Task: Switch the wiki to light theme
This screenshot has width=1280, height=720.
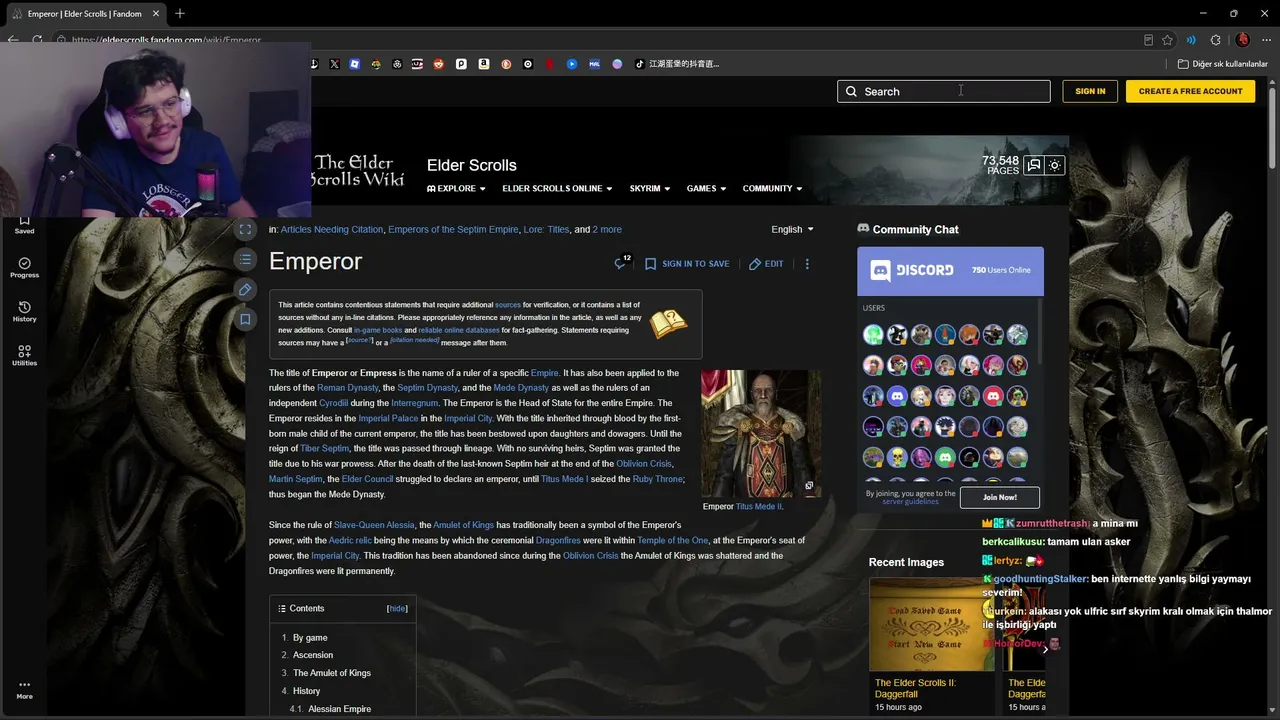Action: click(x=1055, y=165)
